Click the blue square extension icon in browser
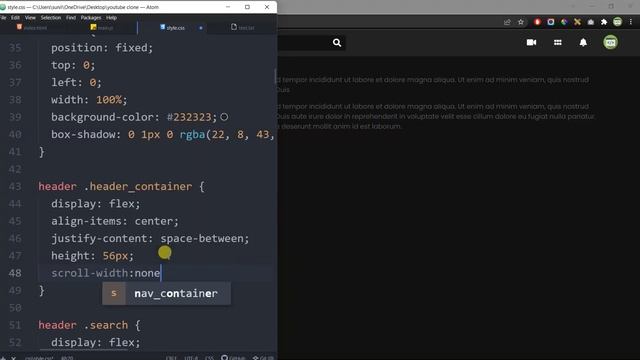This screenshot has height=360, width=640. click(551, 22)
